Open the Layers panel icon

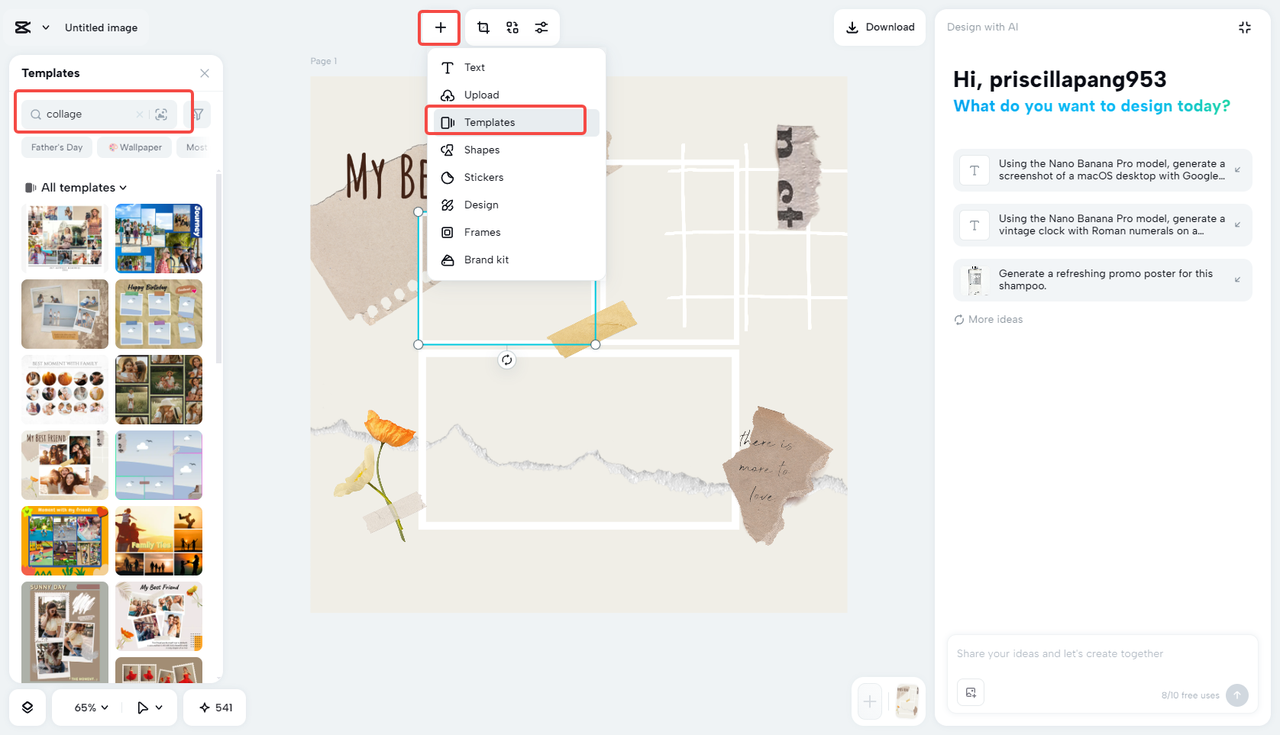click(27, 707)
